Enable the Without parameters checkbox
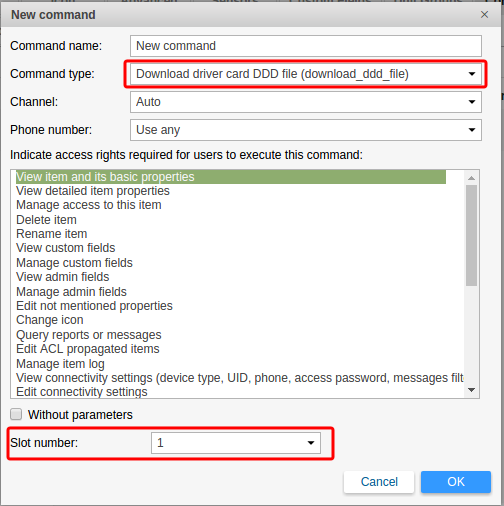This screenshot has width=504, height=506. coord(16,414)
